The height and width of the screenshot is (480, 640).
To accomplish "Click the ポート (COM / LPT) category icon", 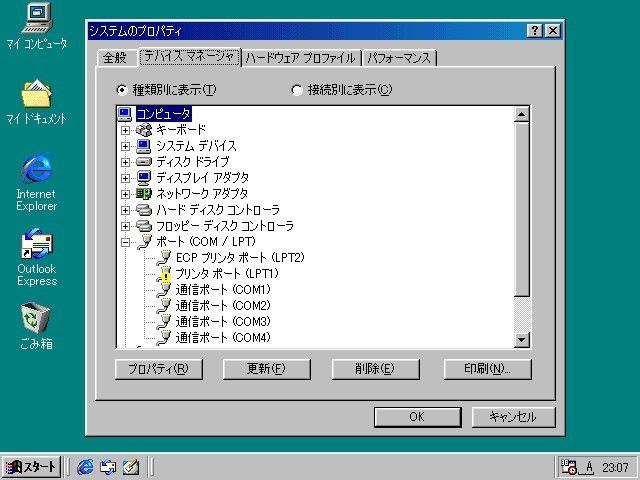I will (144, 242).
